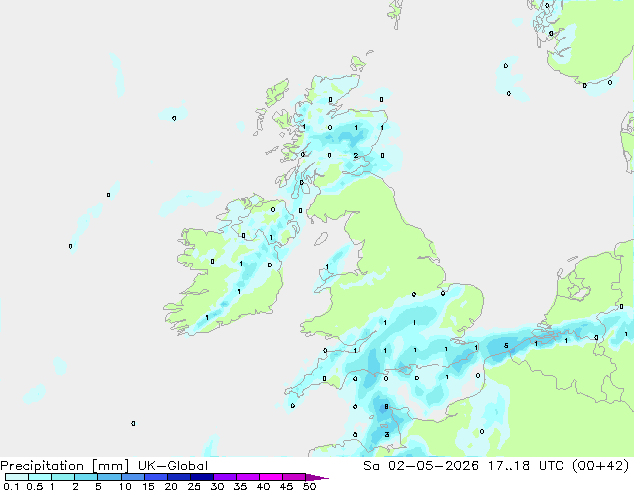The width and height of the screenshot is (634, 490).
Task: Click the "3" precipitation value on the map
Action: tap(387, 434)
